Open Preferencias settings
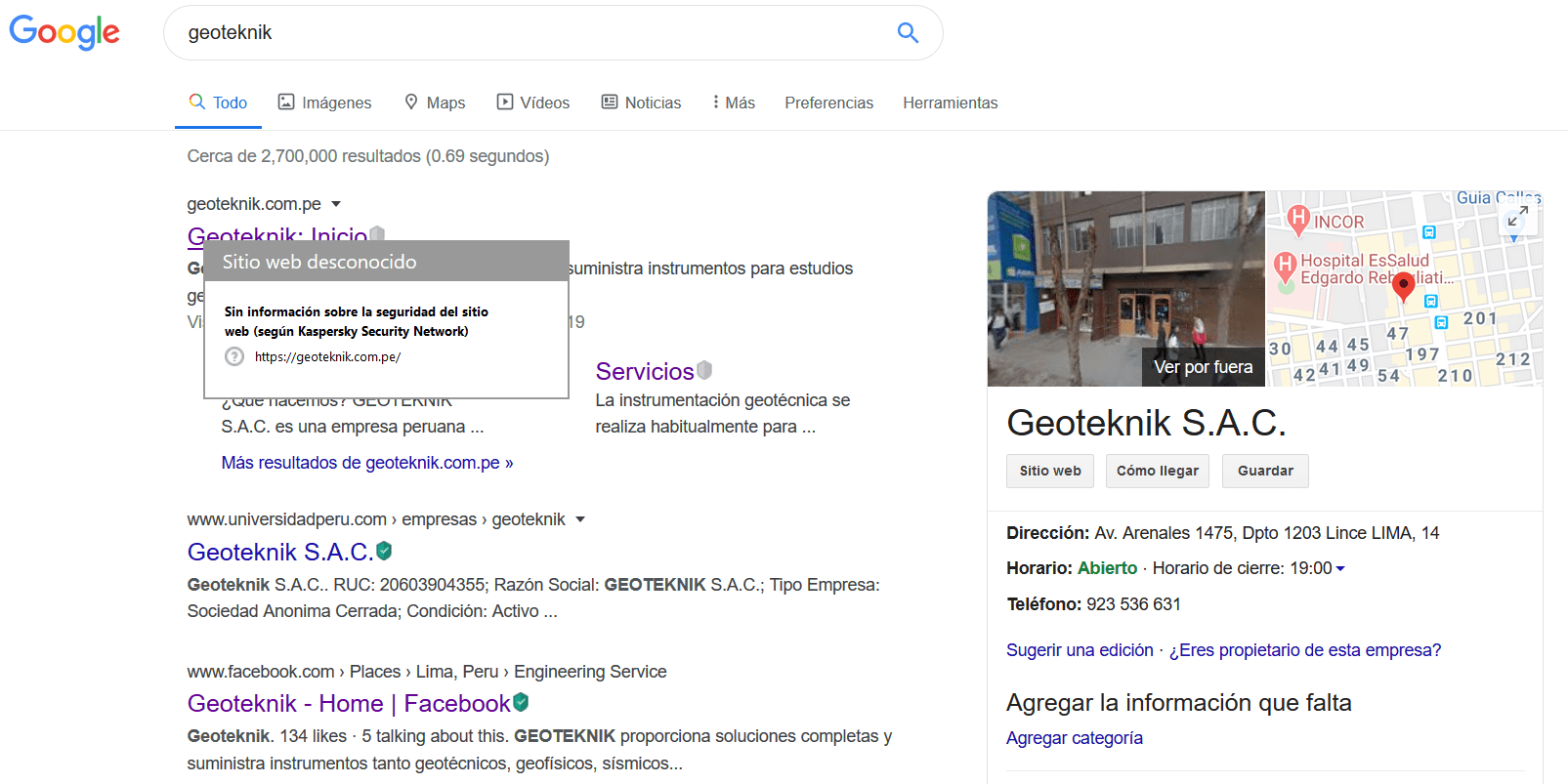The image size is (1568, 784). click(828, 103)
